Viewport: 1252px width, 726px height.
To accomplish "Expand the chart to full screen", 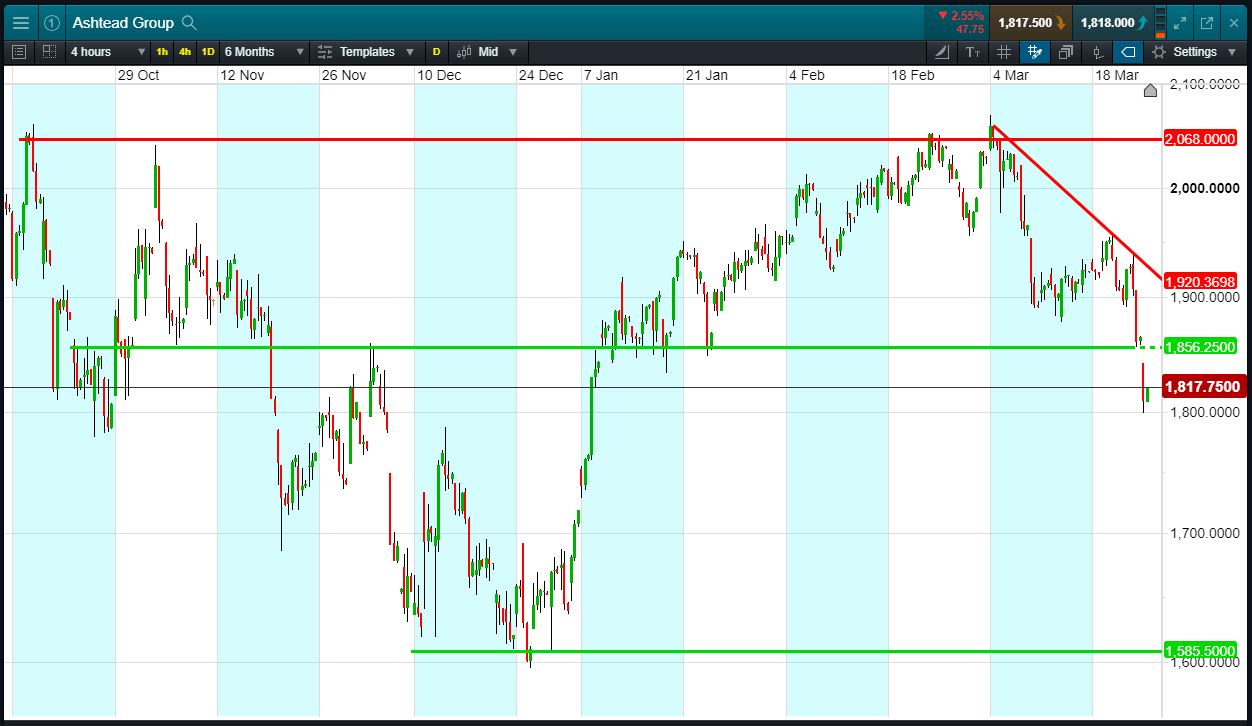I will [x=1179, y=22].
